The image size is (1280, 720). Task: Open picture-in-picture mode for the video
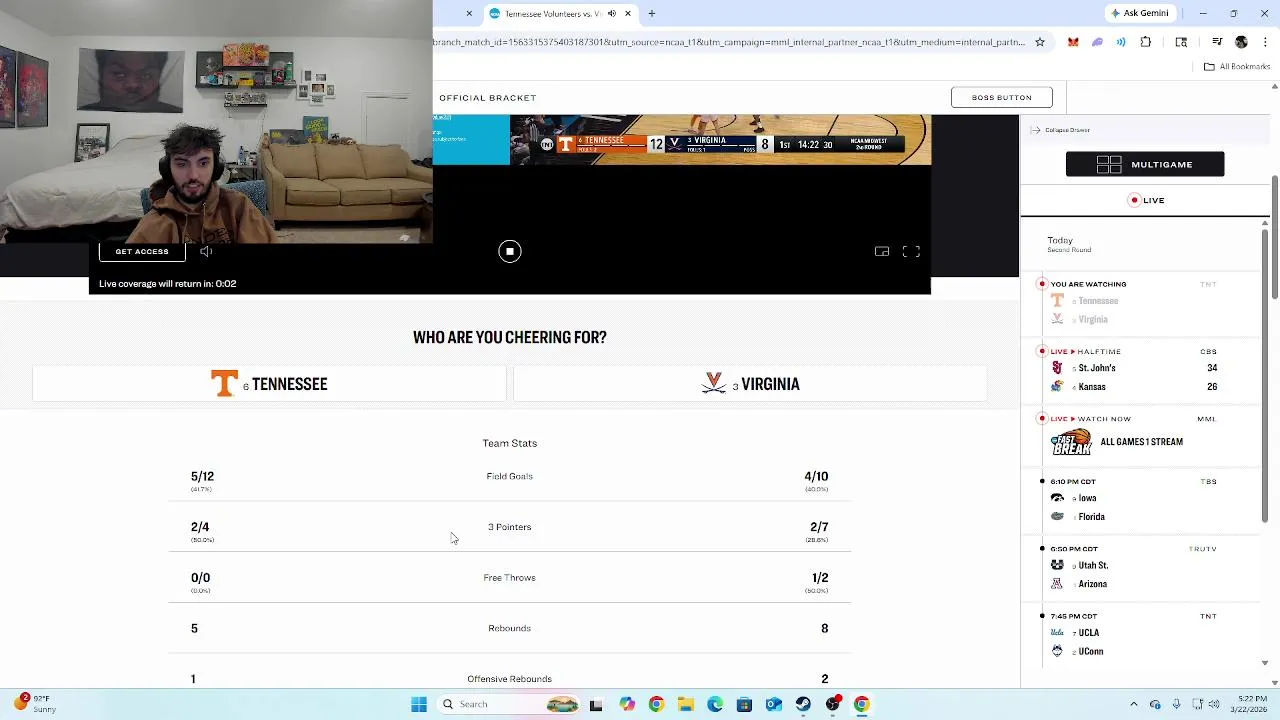point(882,251)
